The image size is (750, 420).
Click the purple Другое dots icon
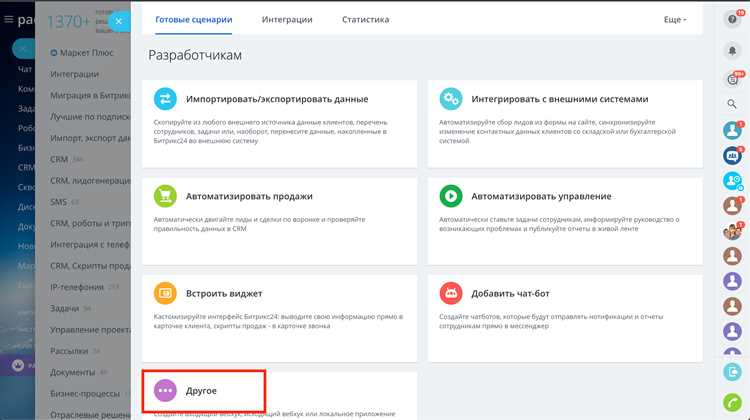pyautogui.click(x=165, y=390)
